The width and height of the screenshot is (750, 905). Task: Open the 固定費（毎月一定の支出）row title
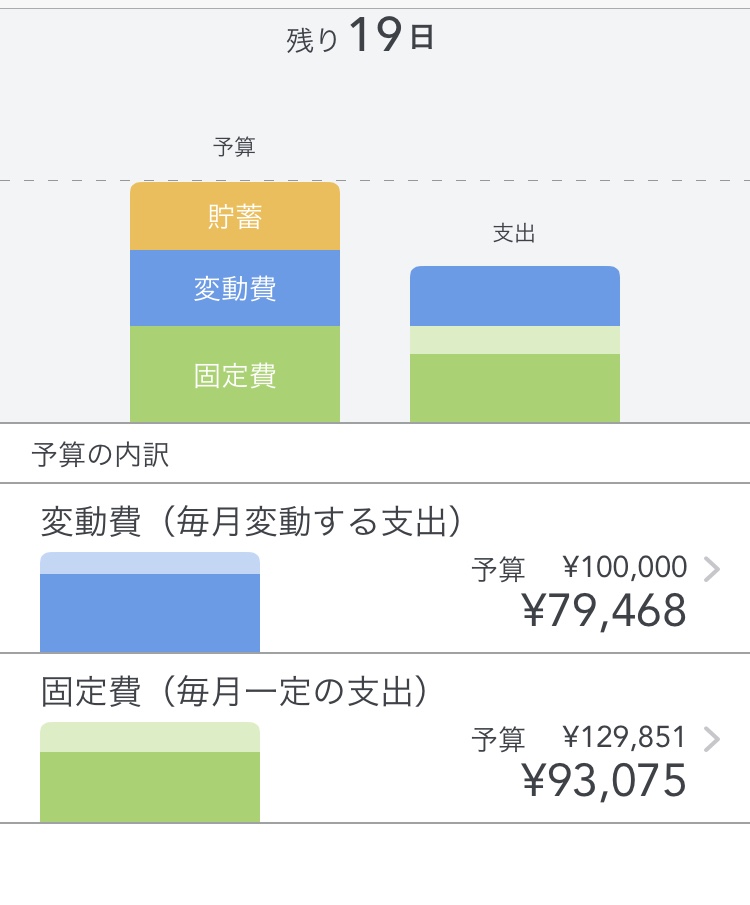click(x=234, y=691)
